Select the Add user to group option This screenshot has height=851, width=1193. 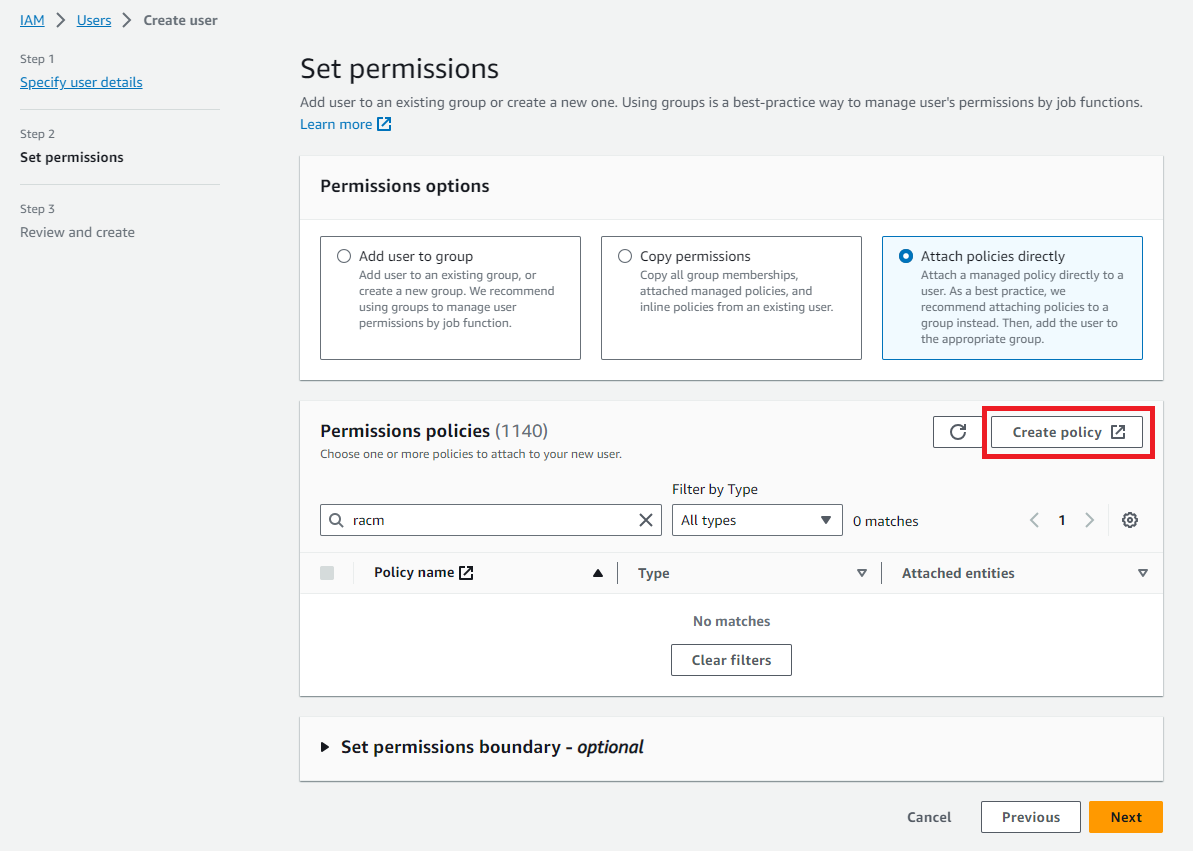click(344, 257)
